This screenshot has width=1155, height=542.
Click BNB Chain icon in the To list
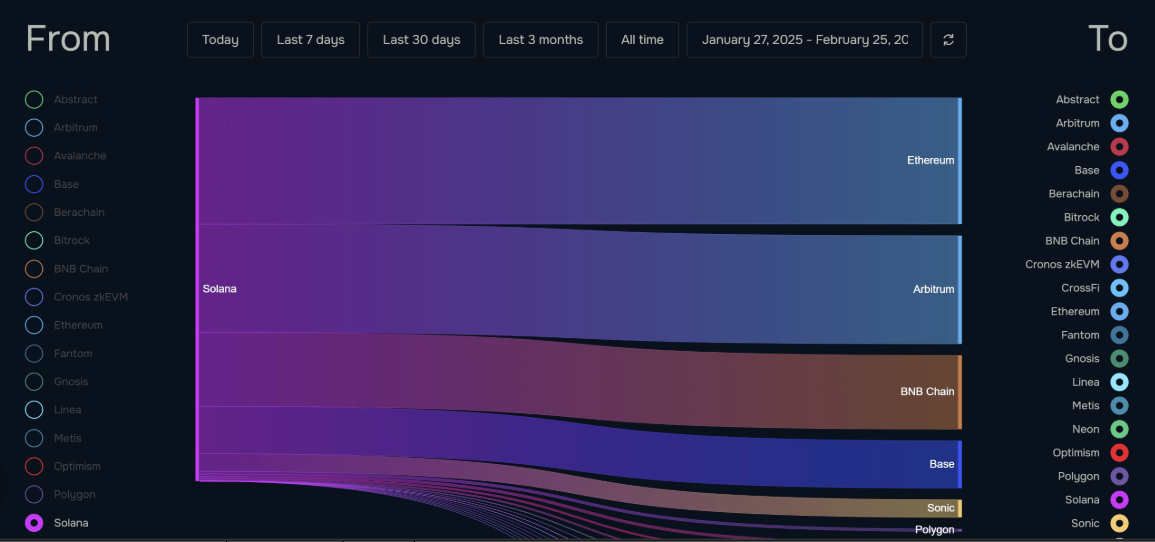point(1119,241)
